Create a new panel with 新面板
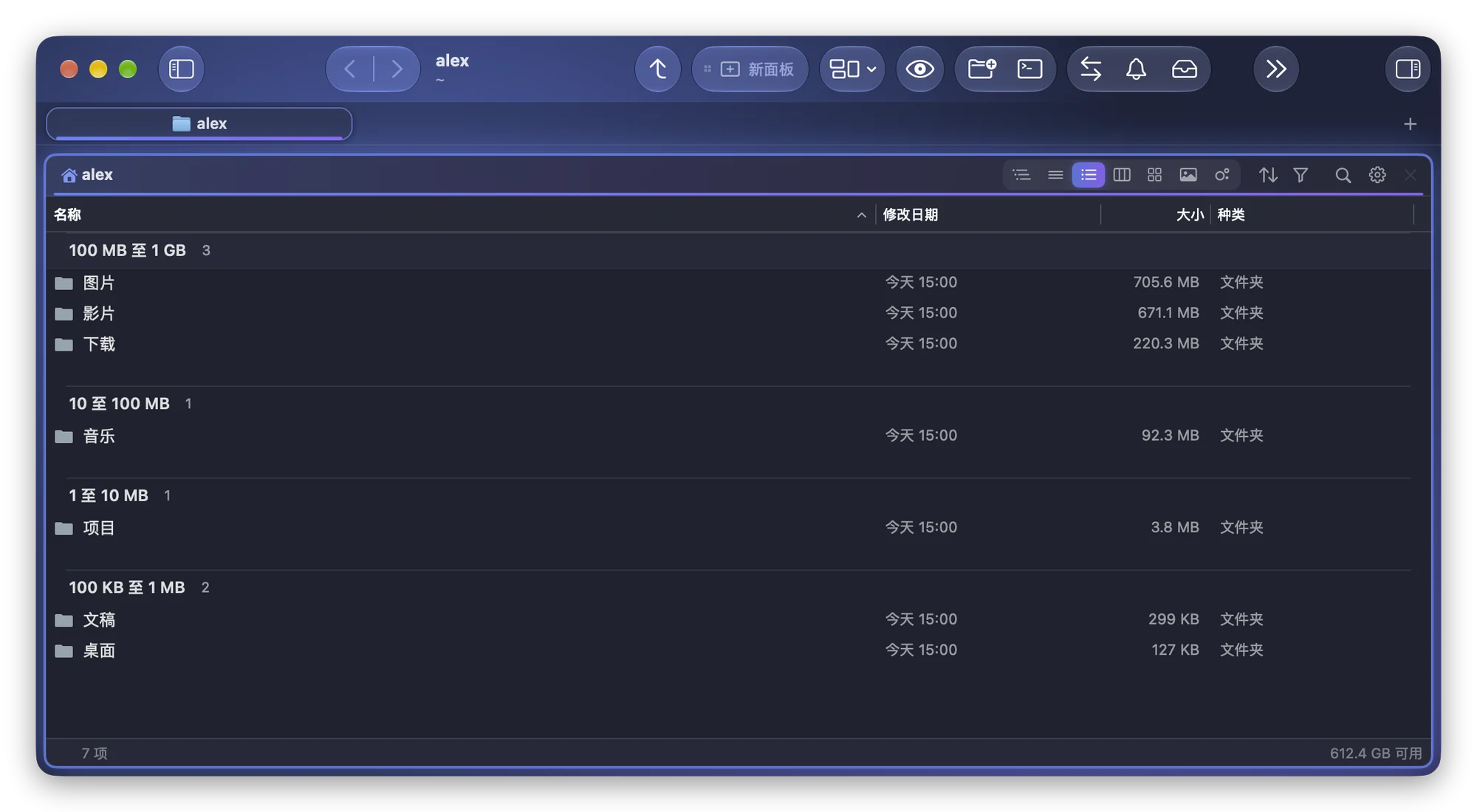This screenshot has height=812, width=1477. pyautogui.click(x=750, y=69)
